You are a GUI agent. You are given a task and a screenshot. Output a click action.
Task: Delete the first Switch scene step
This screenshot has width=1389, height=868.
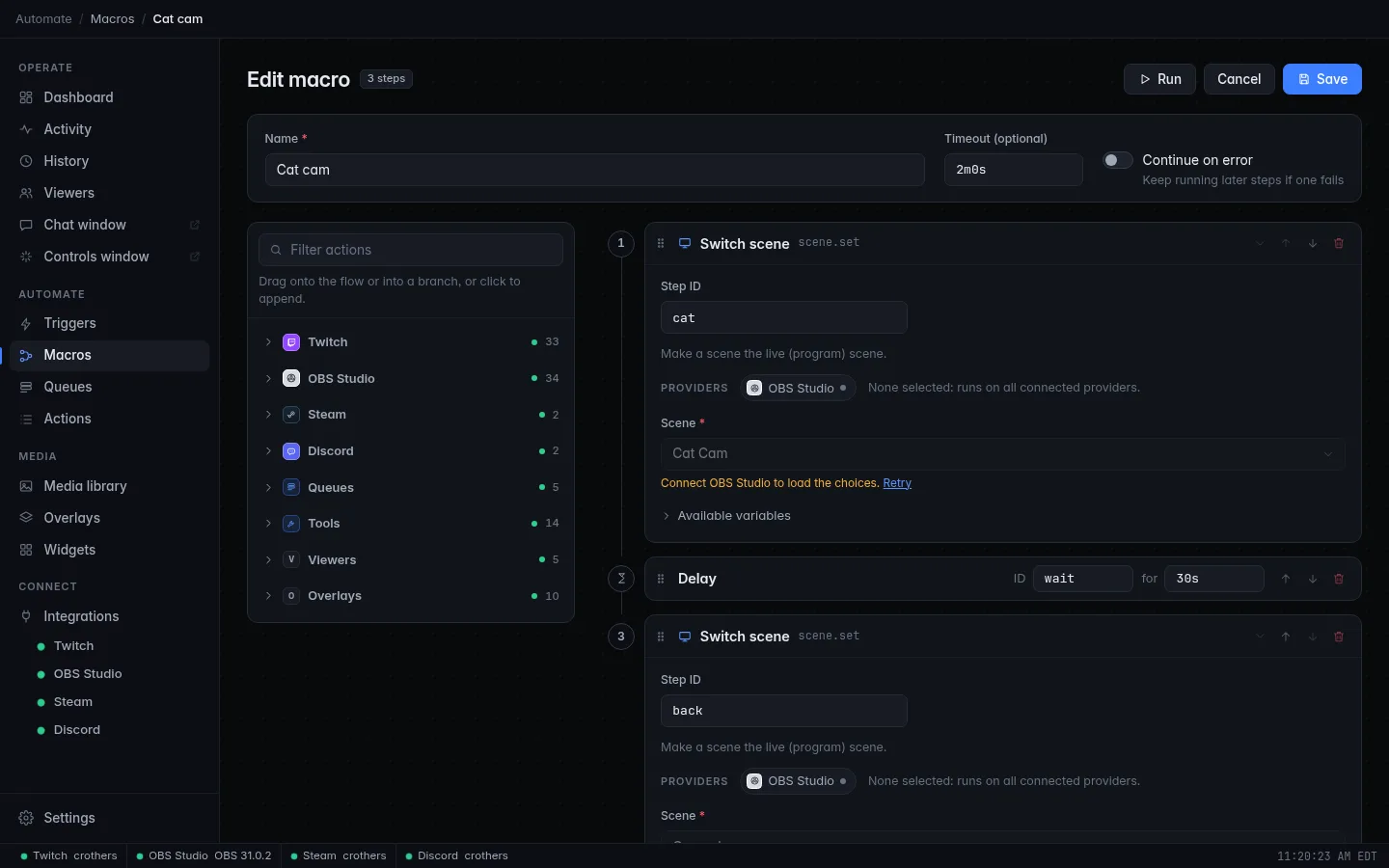point(1339,244)
